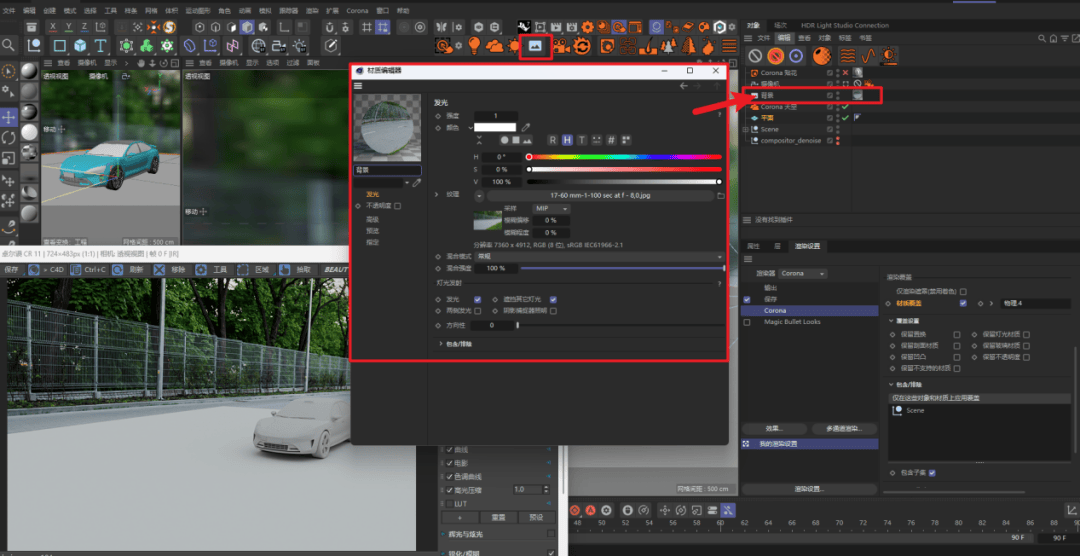The height and width of the screenshot is (556, 1080).
Task: Open the MIP sampling dropdown
Action: 550,208
